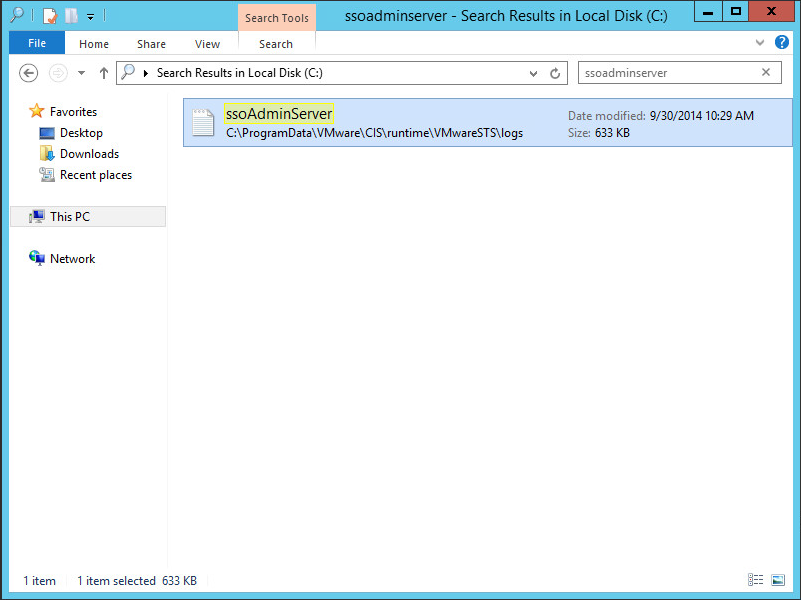
Task: Select the Search Tools contextual tab
Action: [276, 18]
